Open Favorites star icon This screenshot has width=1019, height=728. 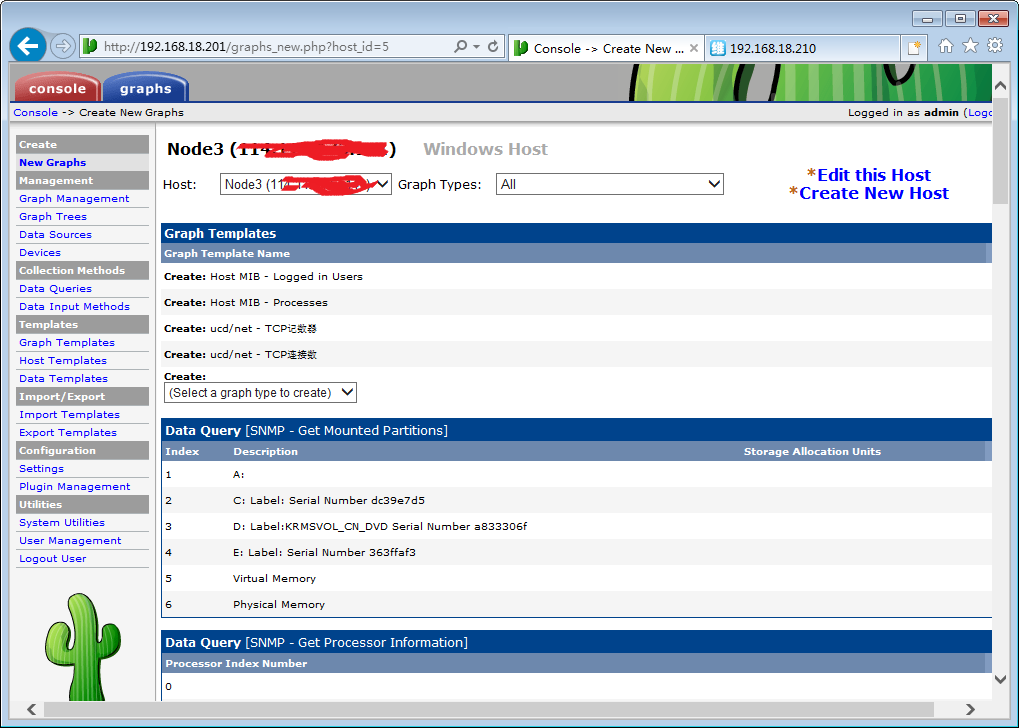click(970, 46)
